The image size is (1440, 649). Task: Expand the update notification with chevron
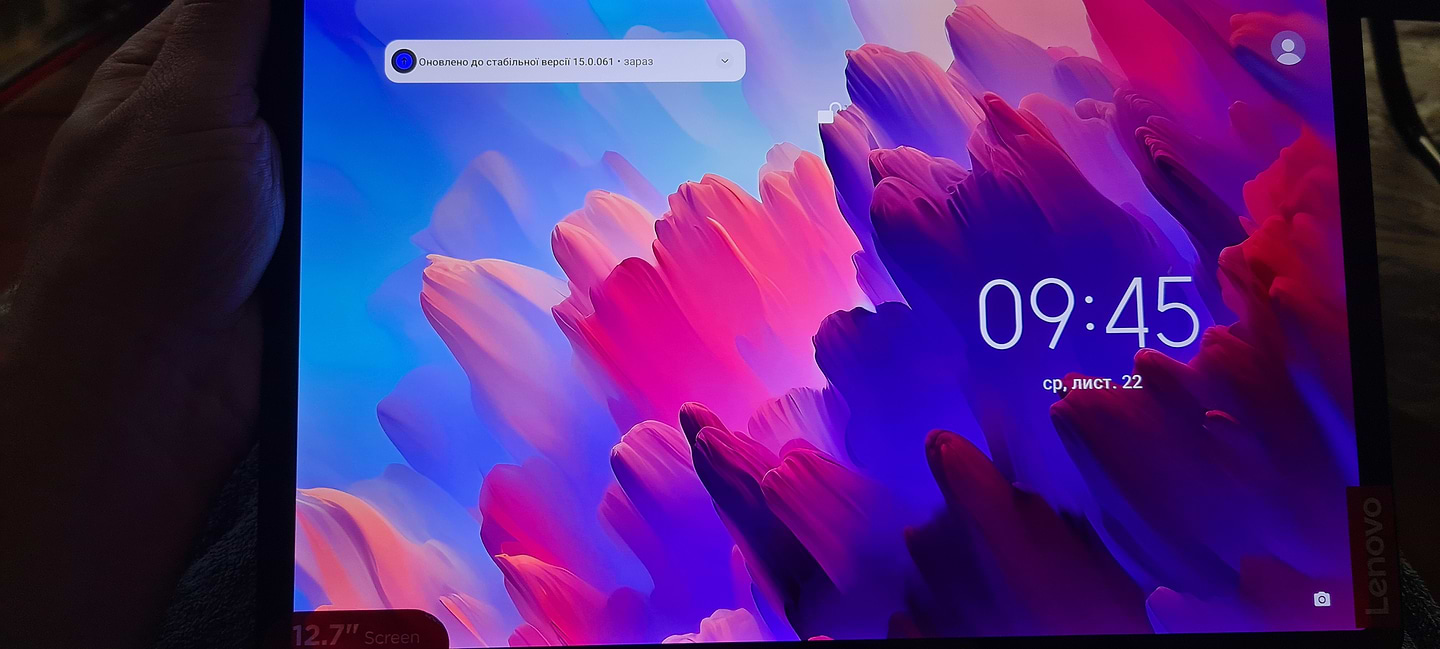click(x=725, y=61)
